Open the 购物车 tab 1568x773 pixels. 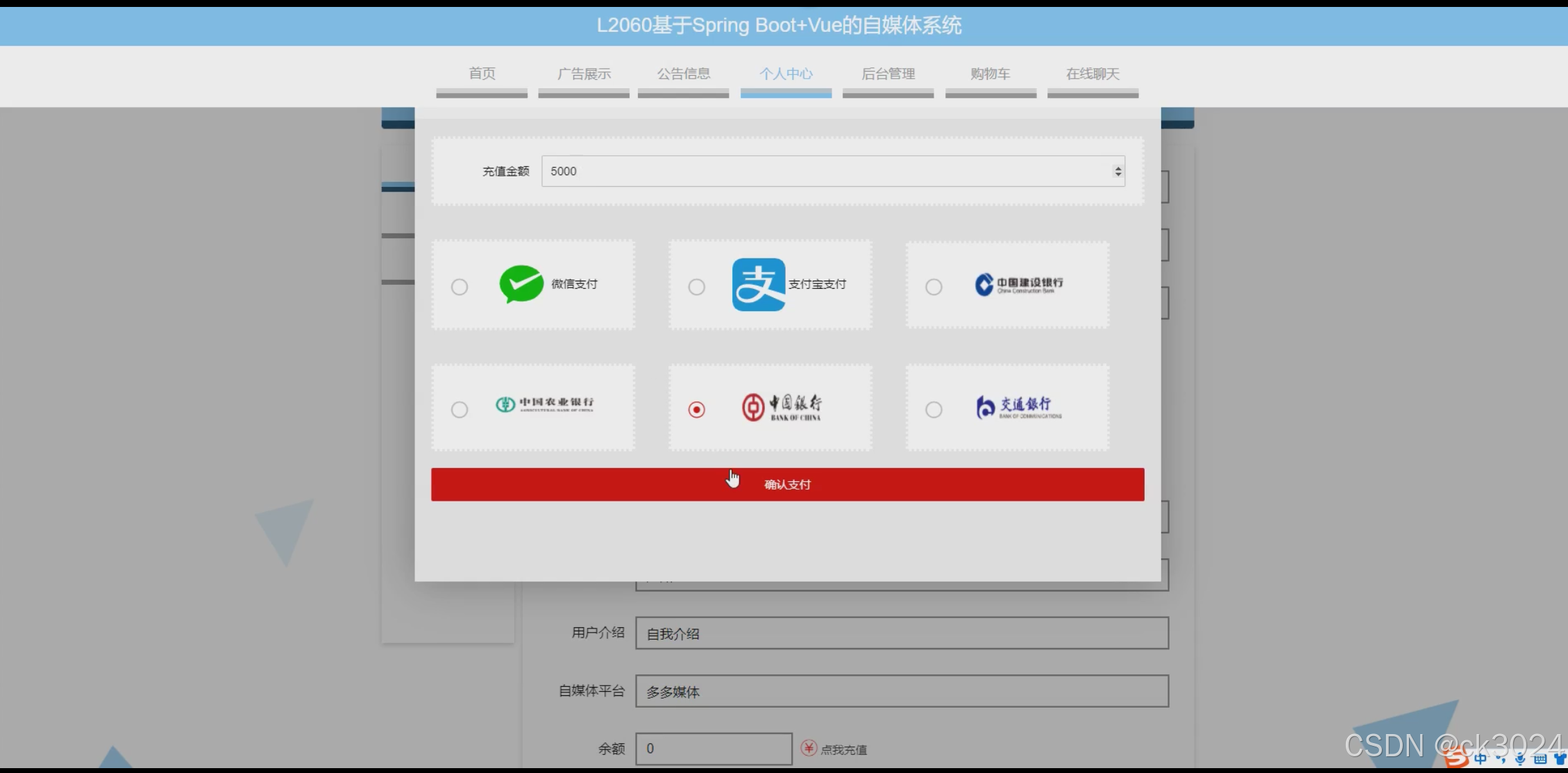[990, 73]
